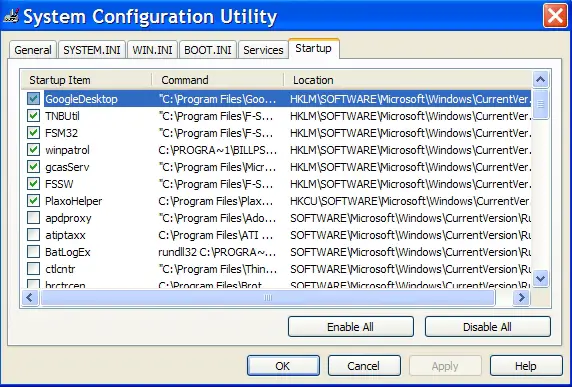Click the horizontal scrollbar thumb
572x387 pixels.
pyautogui.click(x=268, y=298)
